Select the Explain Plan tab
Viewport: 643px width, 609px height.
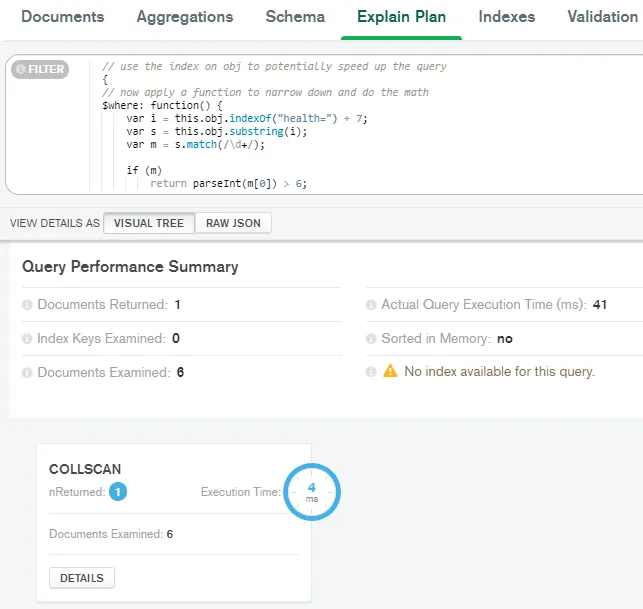pos(401,17)
